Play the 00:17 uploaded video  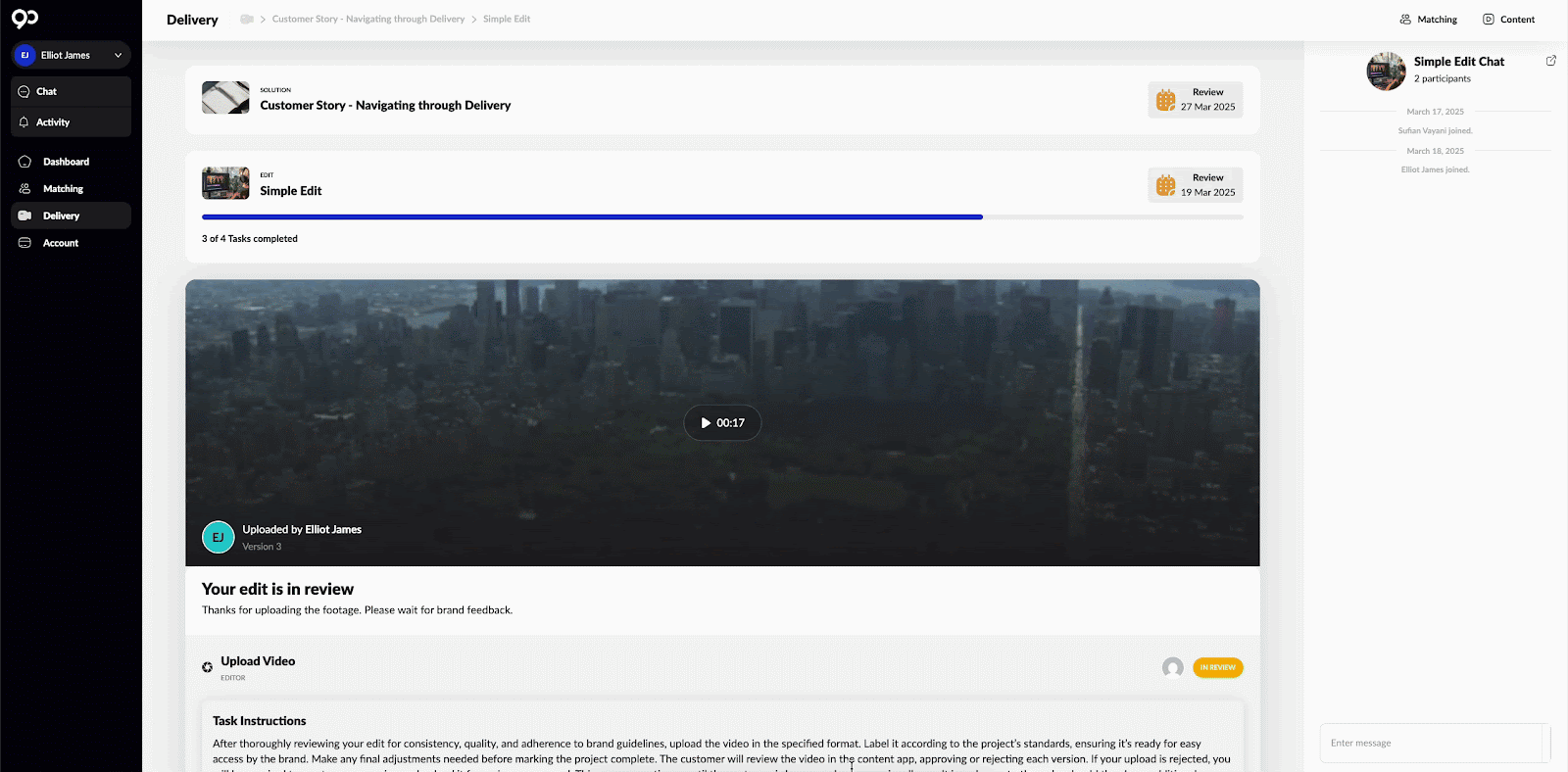tap(722, 423)
